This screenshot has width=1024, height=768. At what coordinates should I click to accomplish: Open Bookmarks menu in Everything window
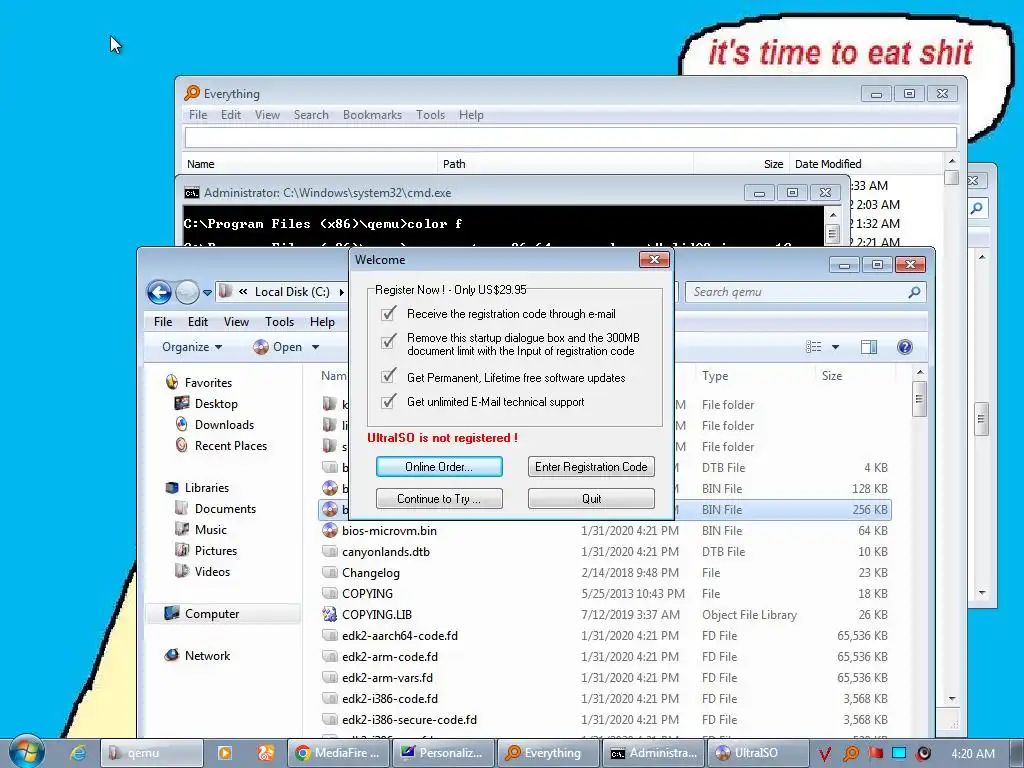pyautogui.click(x=372, y=115)
